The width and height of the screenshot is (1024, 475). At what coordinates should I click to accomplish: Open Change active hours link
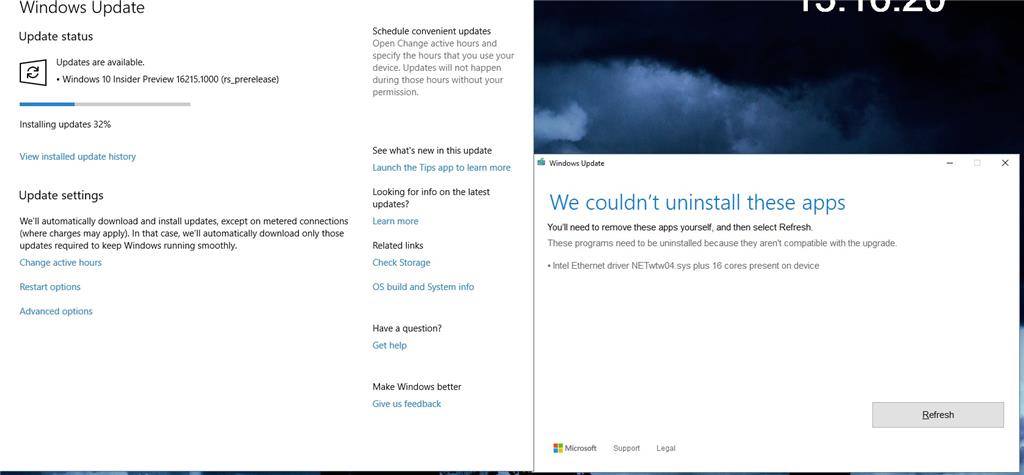point(61,263)
